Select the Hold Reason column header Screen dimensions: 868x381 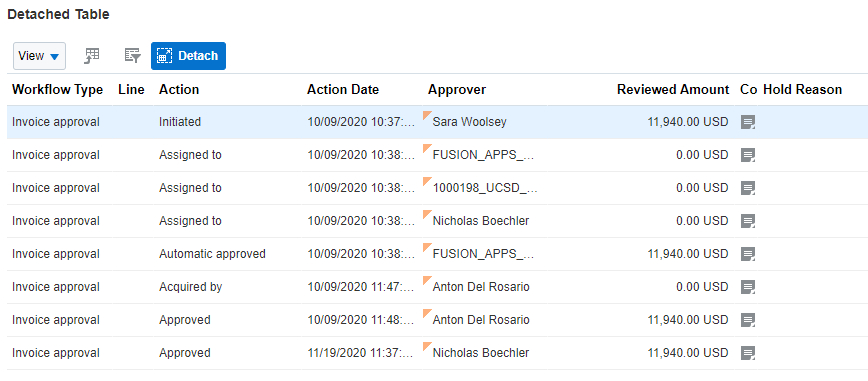803,90
